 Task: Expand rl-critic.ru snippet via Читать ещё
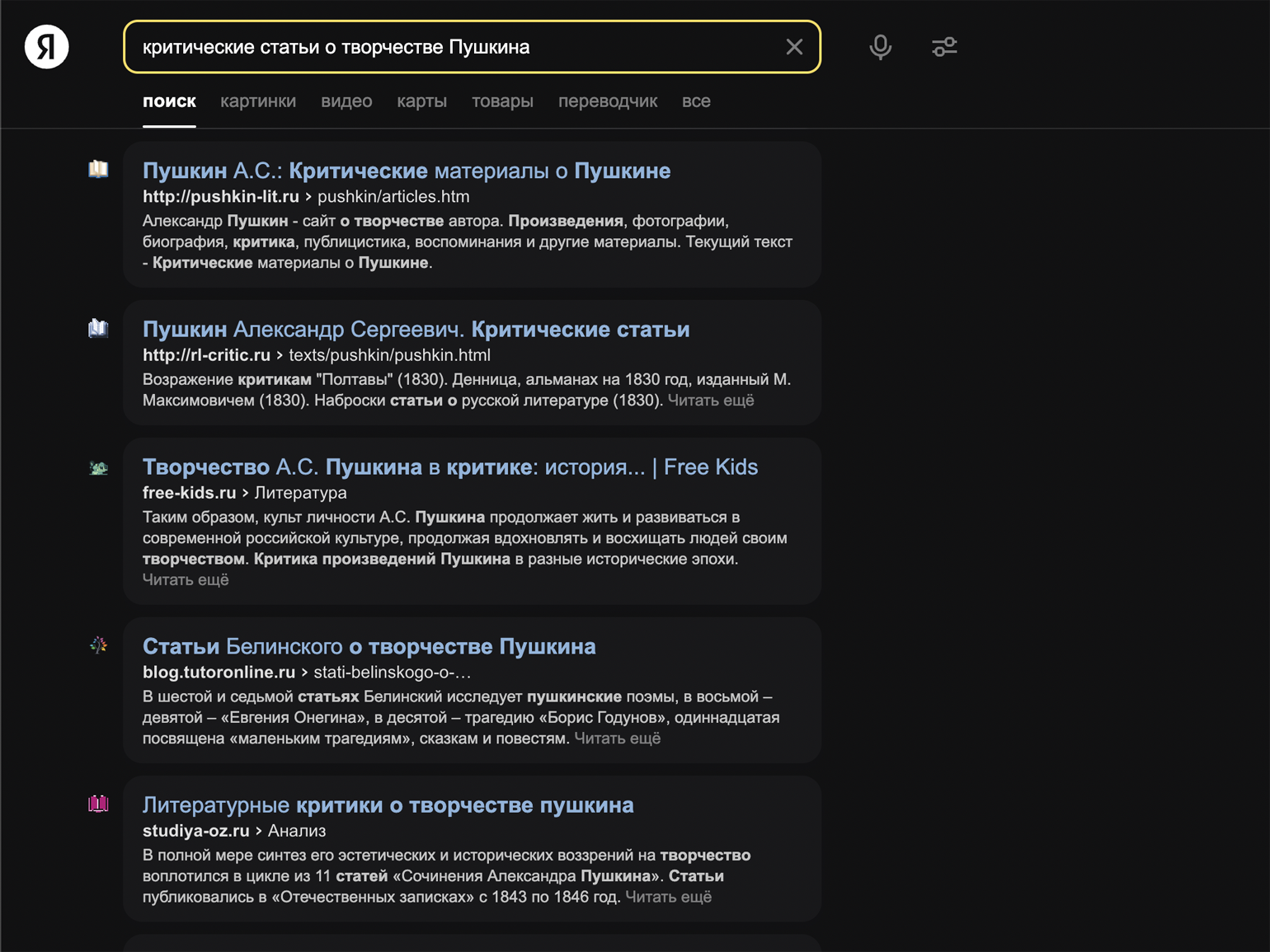710,401
